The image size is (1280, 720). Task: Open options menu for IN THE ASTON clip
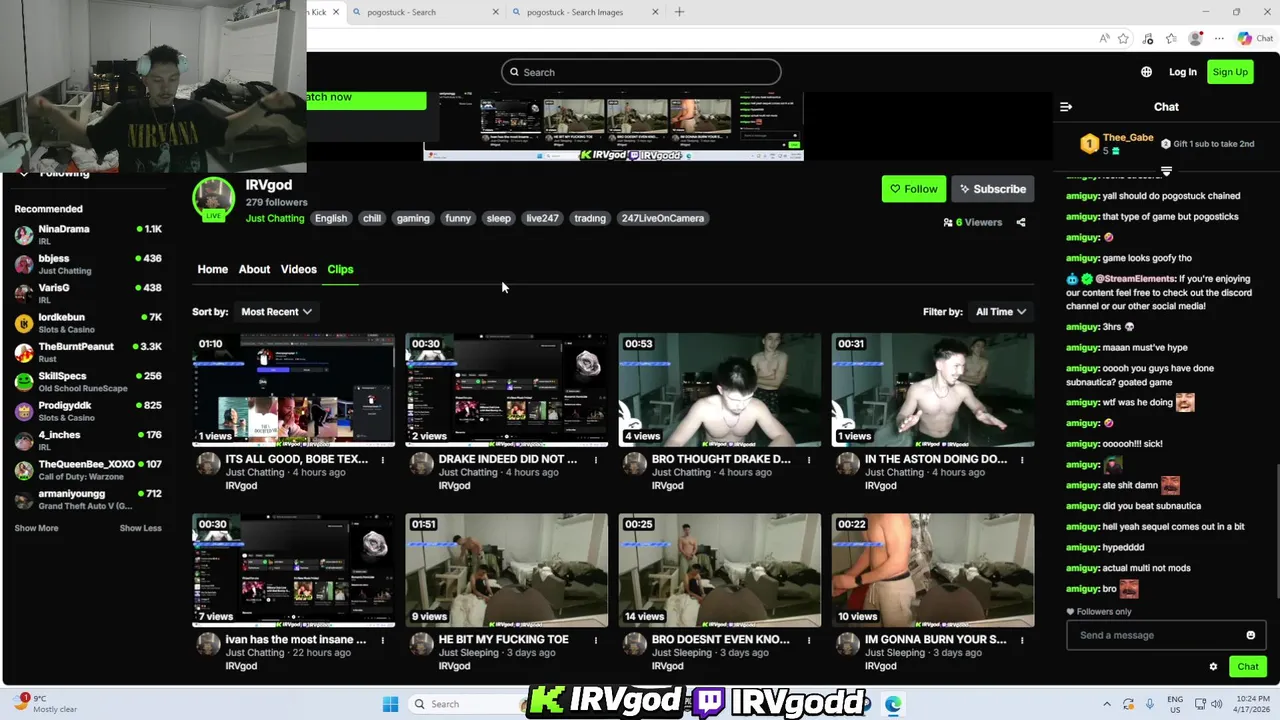(x=1021, y=460)
